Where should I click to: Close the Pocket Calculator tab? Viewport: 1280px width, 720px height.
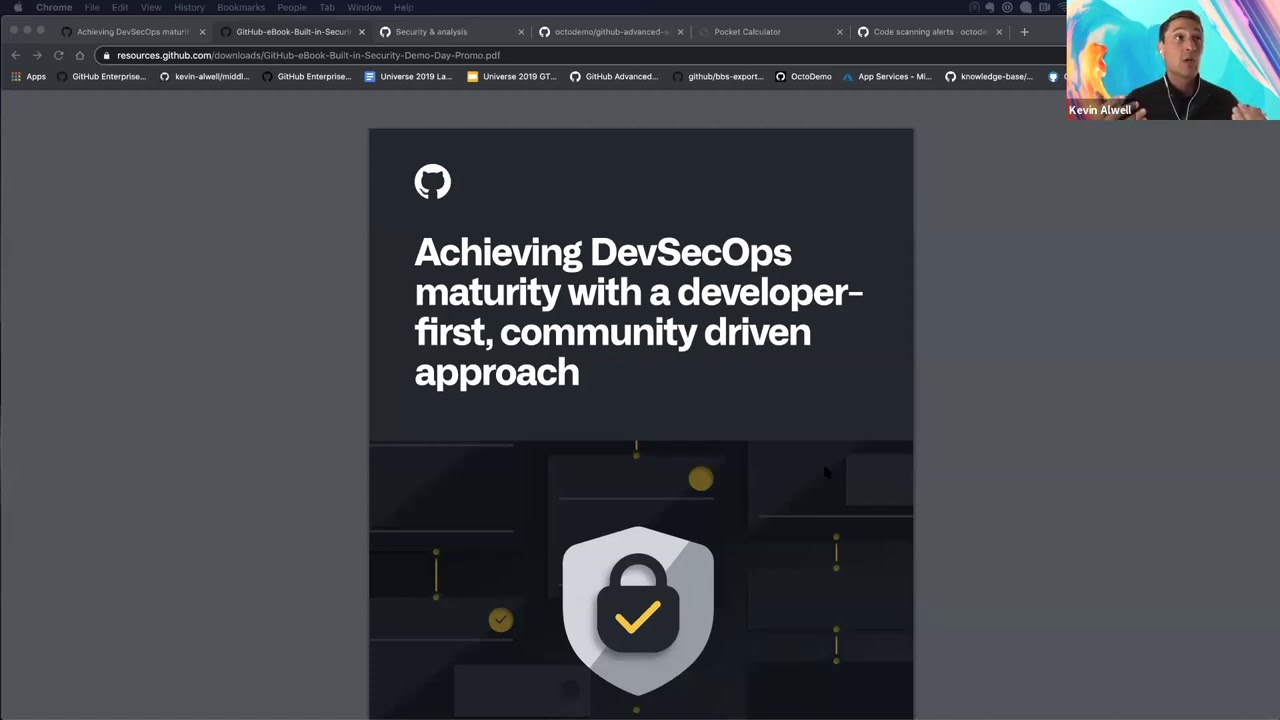[x=840, y=32]
